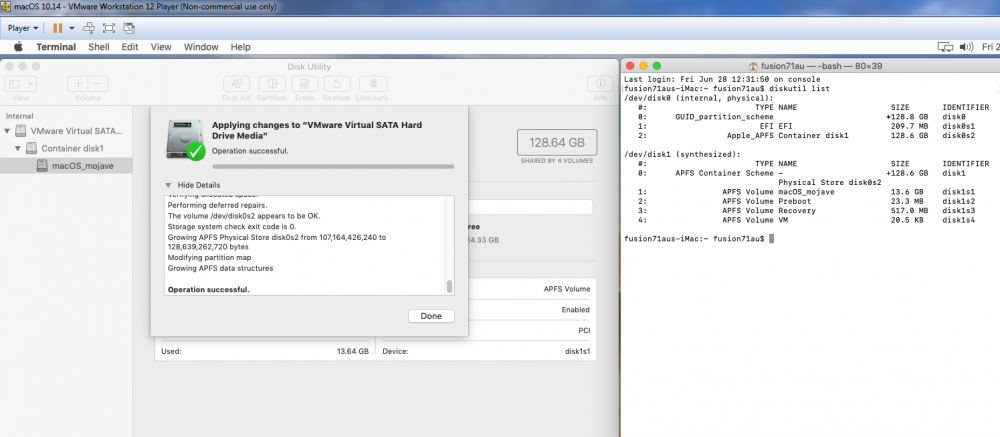Click Send Ctrl+Alt+Del icon in VMware toolbar
Image resolution: width=1000 pixels, height=437 pixels.
[x=89, y=28]
